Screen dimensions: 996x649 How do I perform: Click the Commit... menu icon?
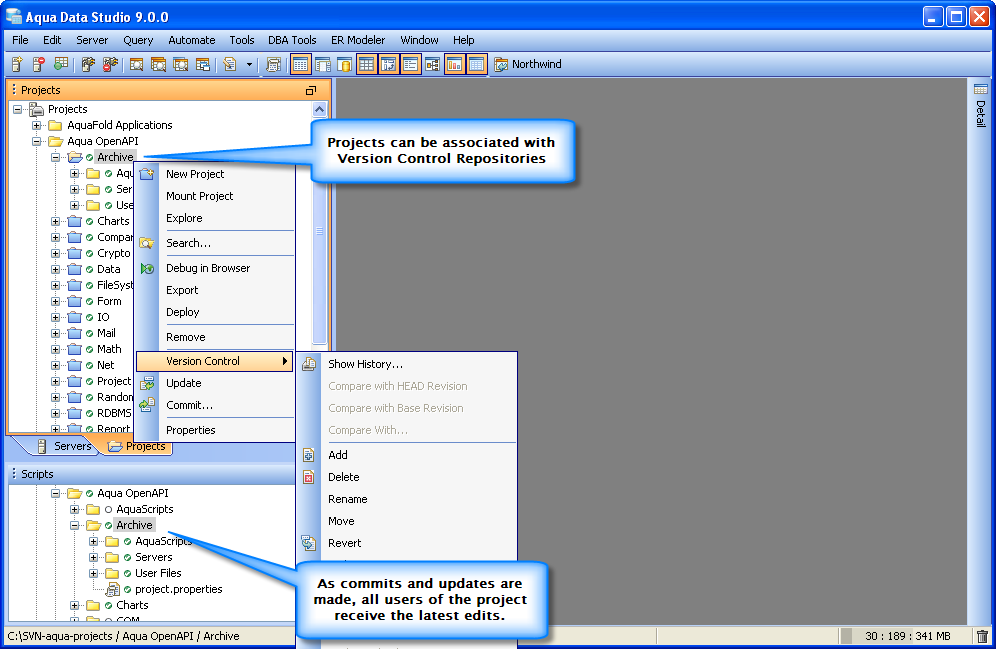point(147,405)
